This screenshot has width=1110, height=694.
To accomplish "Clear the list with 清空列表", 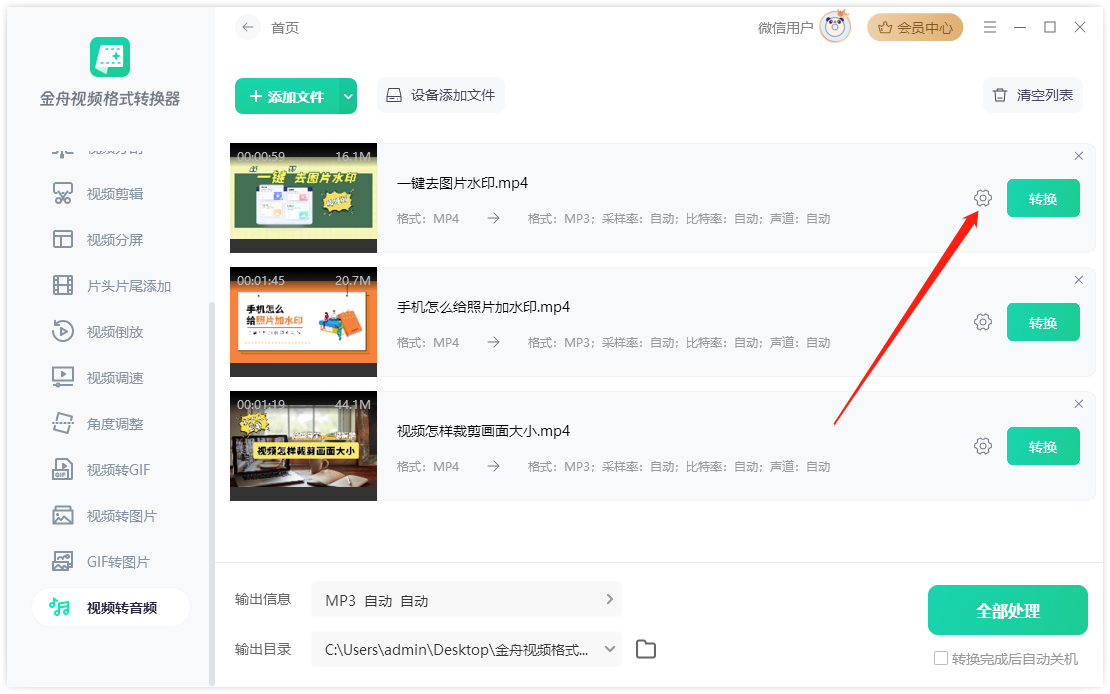I will tap(1032, 95).
